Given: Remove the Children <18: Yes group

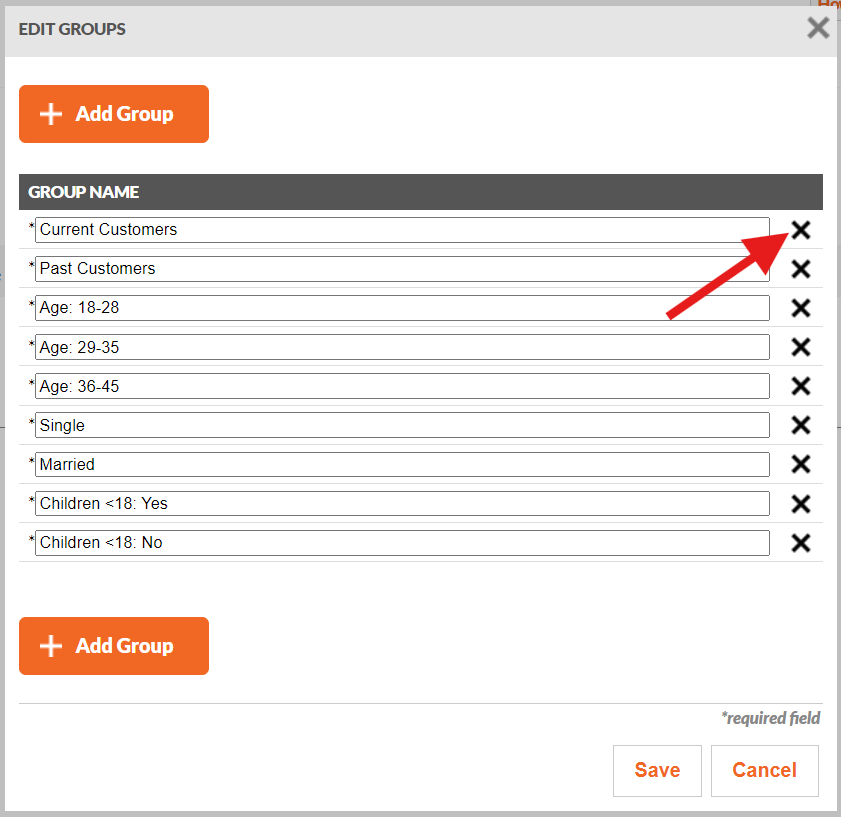Looking at the screenshot, I should pos(800,504).
